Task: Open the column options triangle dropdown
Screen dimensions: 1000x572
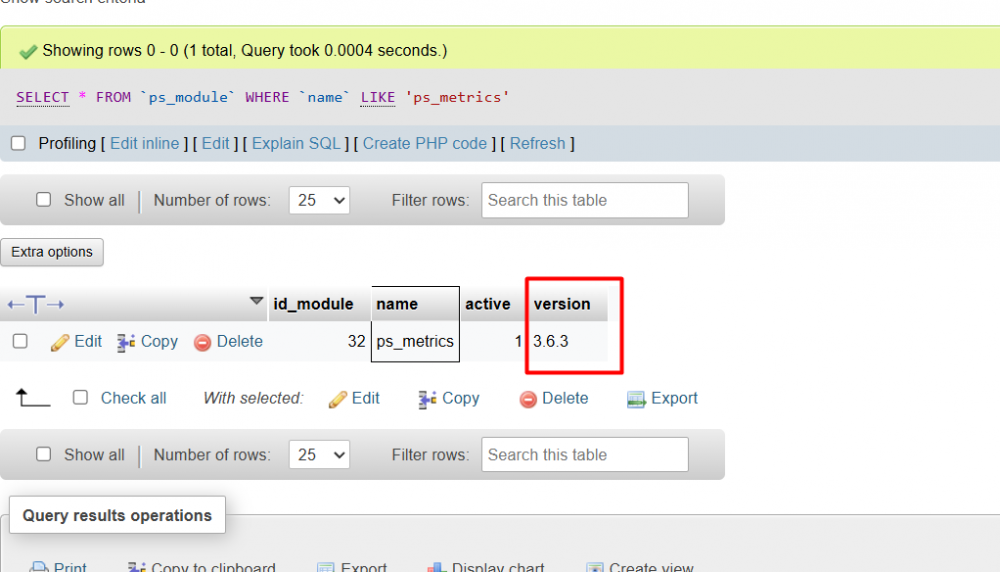Action: tap(256, 300)
